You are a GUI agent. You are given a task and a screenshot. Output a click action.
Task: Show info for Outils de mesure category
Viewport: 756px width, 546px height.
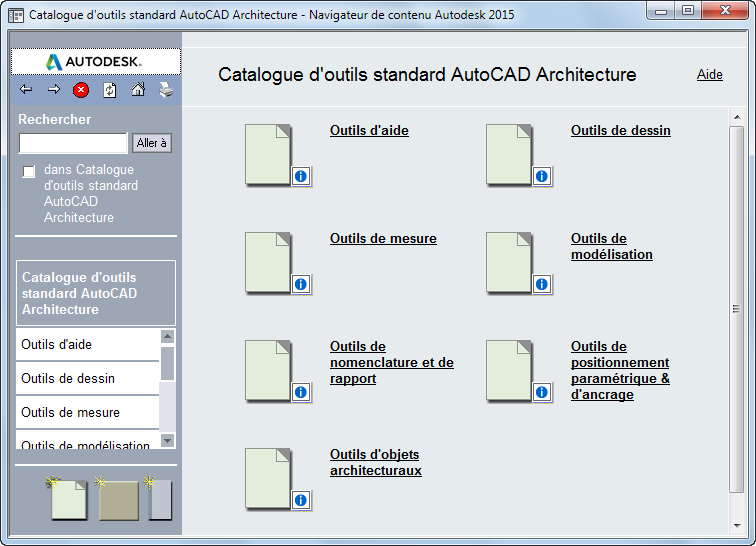tap(301, 284)
